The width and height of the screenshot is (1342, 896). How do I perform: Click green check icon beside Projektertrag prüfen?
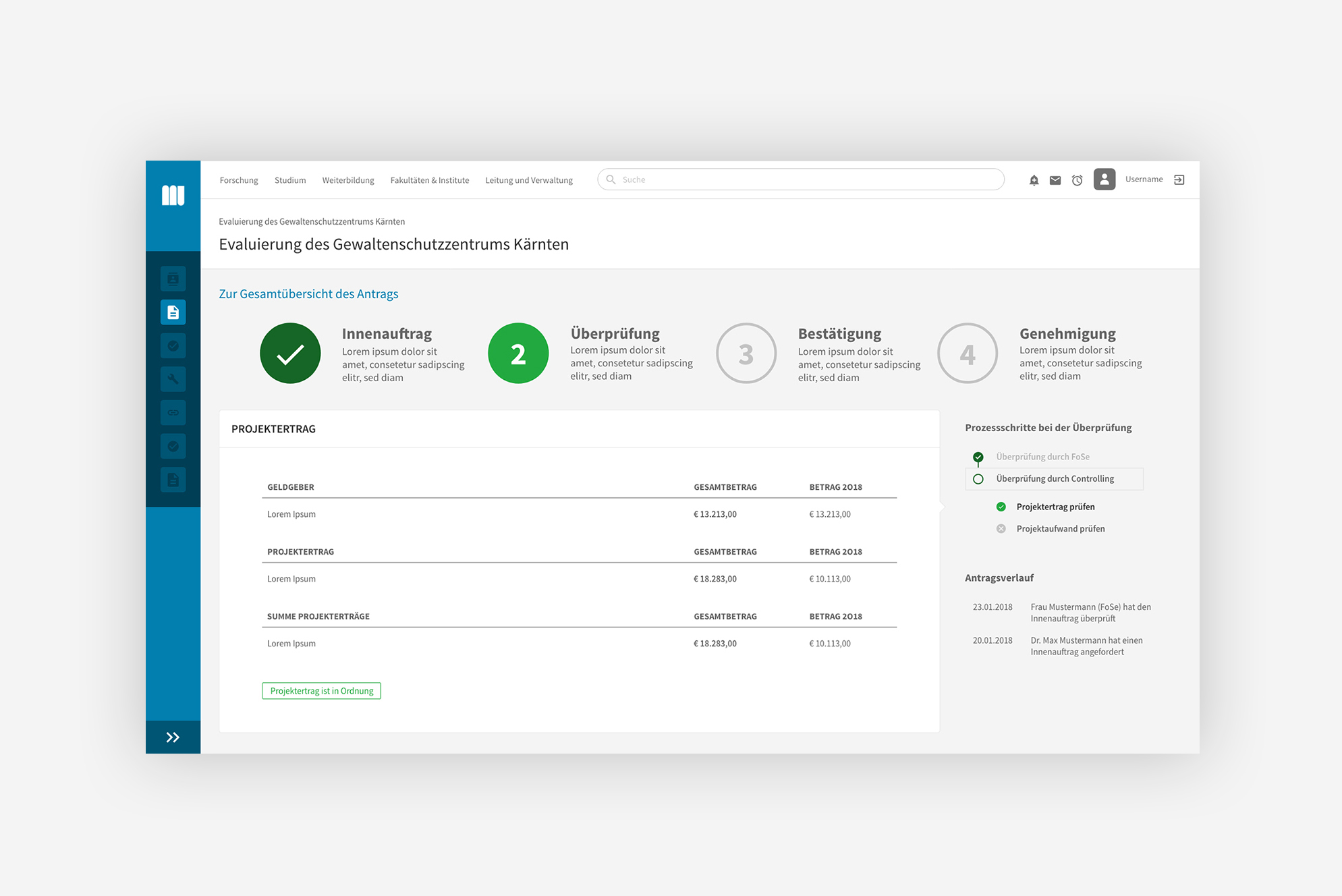1001,507
